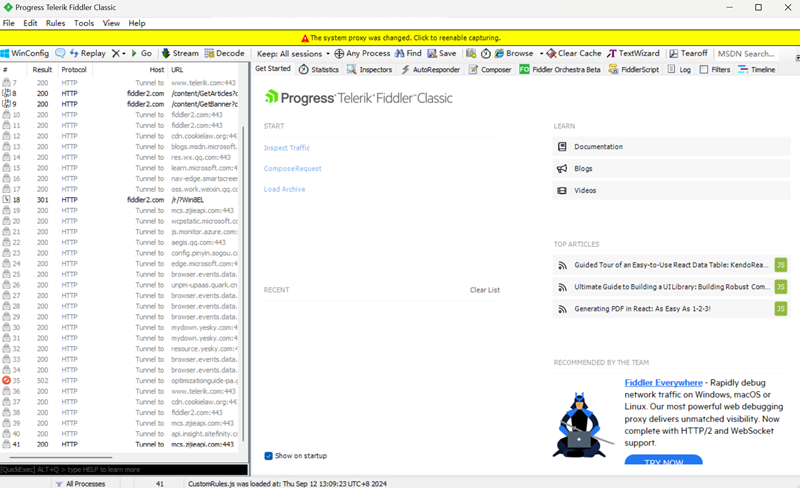Image resolution: width=800 pixels, height=488 pixels.
Task: Toggle the Show on startup checkbox
Action: click(268, 456)
